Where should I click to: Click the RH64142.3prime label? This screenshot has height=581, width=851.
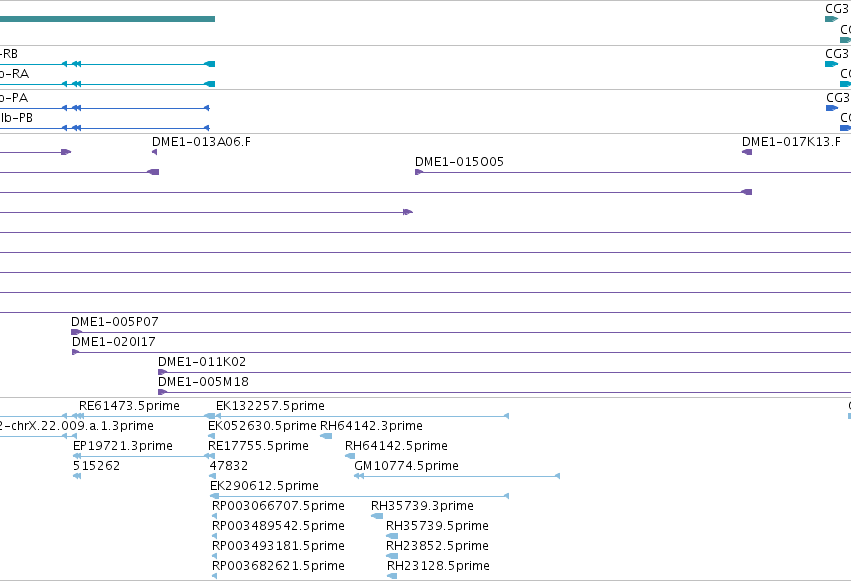click(371, 426)
